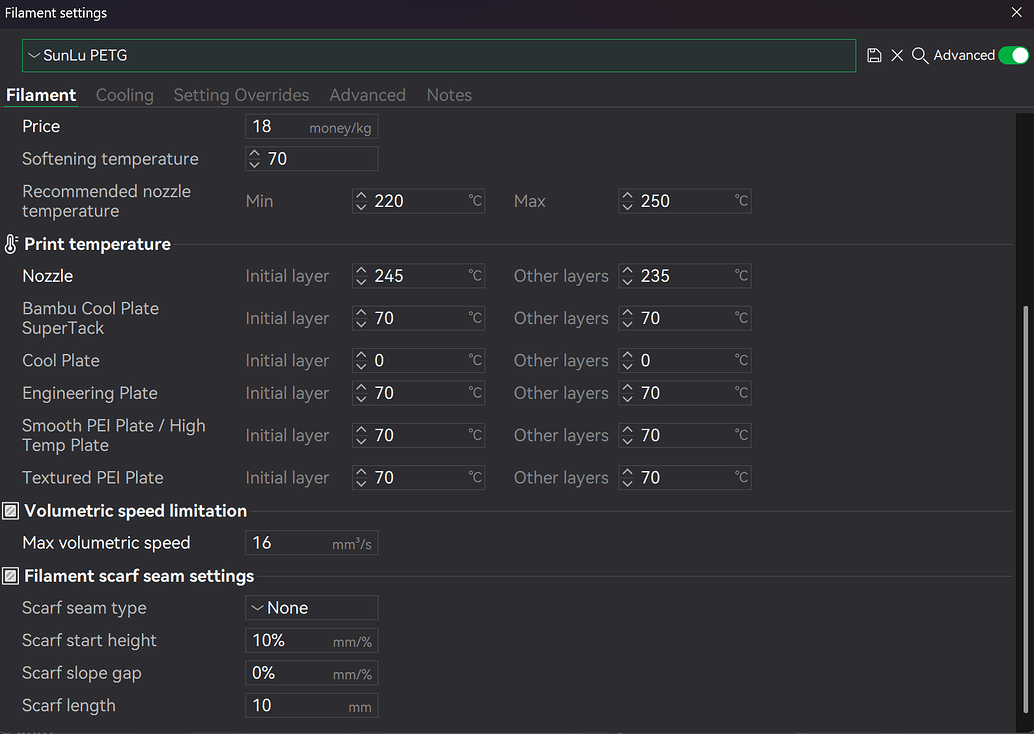Screen dimensions: 1034x734
Task: Click the Max volumetric speed field
Action: (x=311, y=543)
